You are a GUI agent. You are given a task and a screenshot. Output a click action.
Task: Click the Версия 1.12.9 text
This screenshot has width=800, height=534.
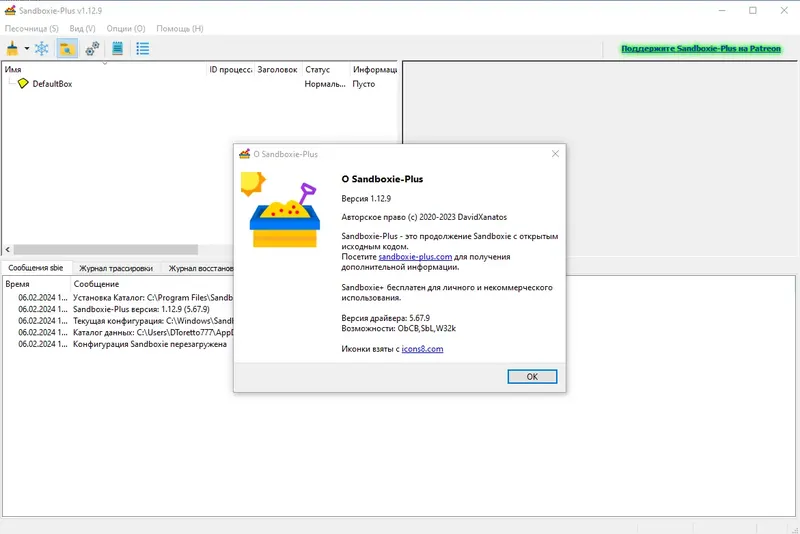366,198
